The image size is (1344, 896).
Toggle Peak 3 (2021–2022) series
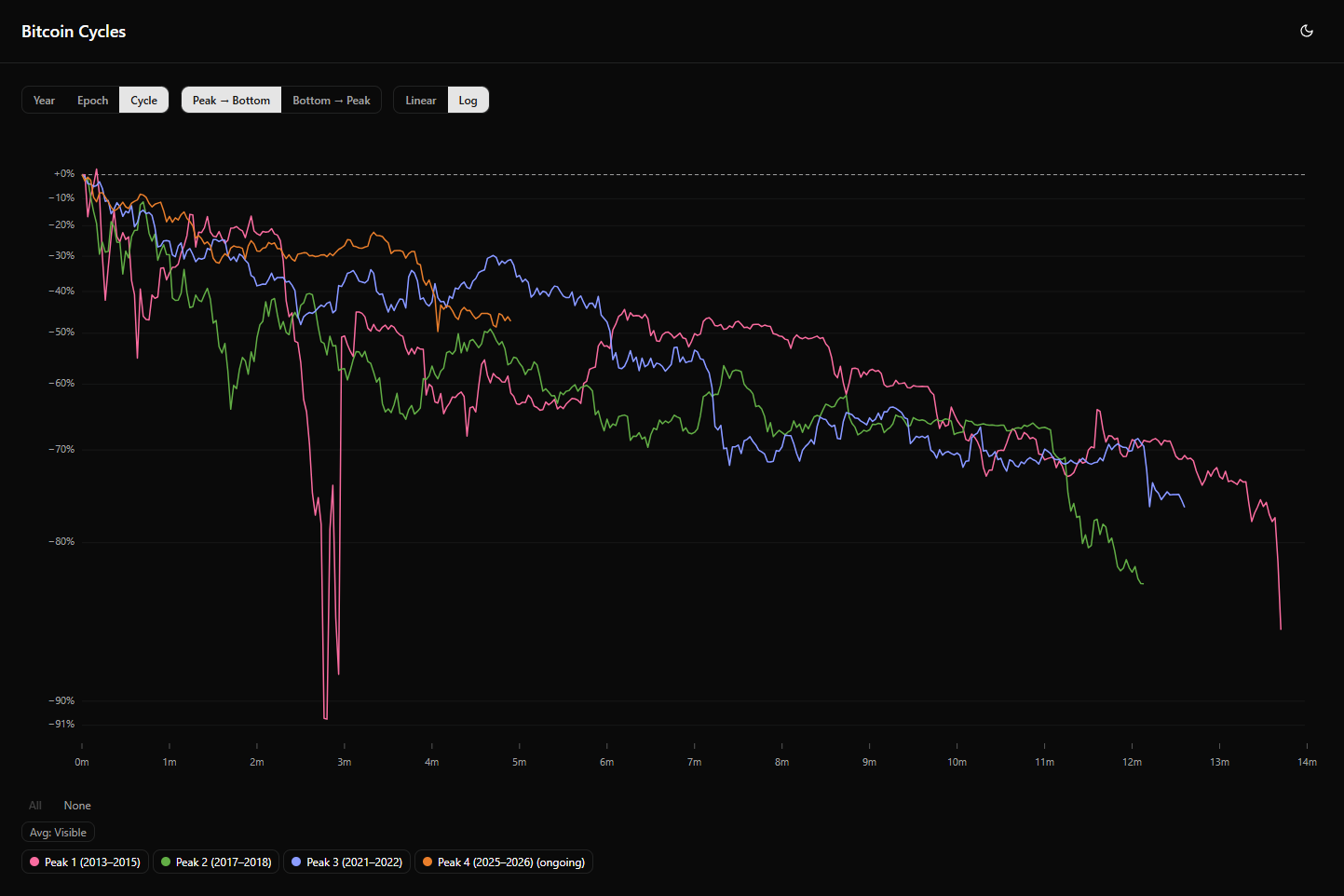click(346, 862)
